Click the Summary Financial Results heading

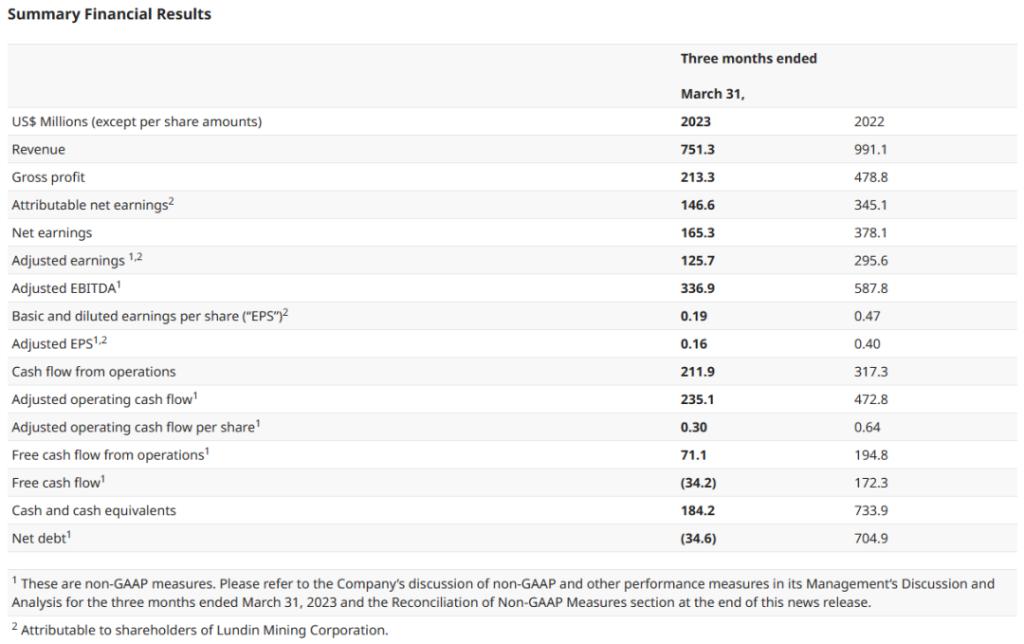(109, 14)
